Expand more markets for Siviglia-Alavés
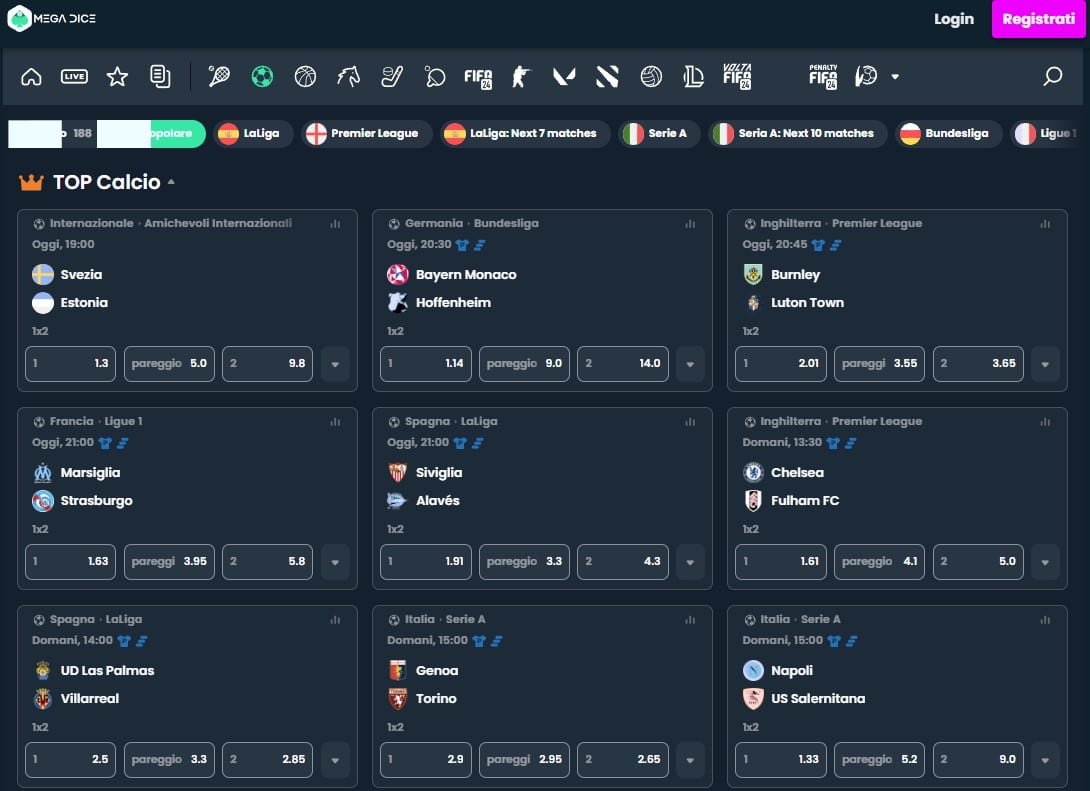Screen dimensions: 1090x791 tap(690, 562)
